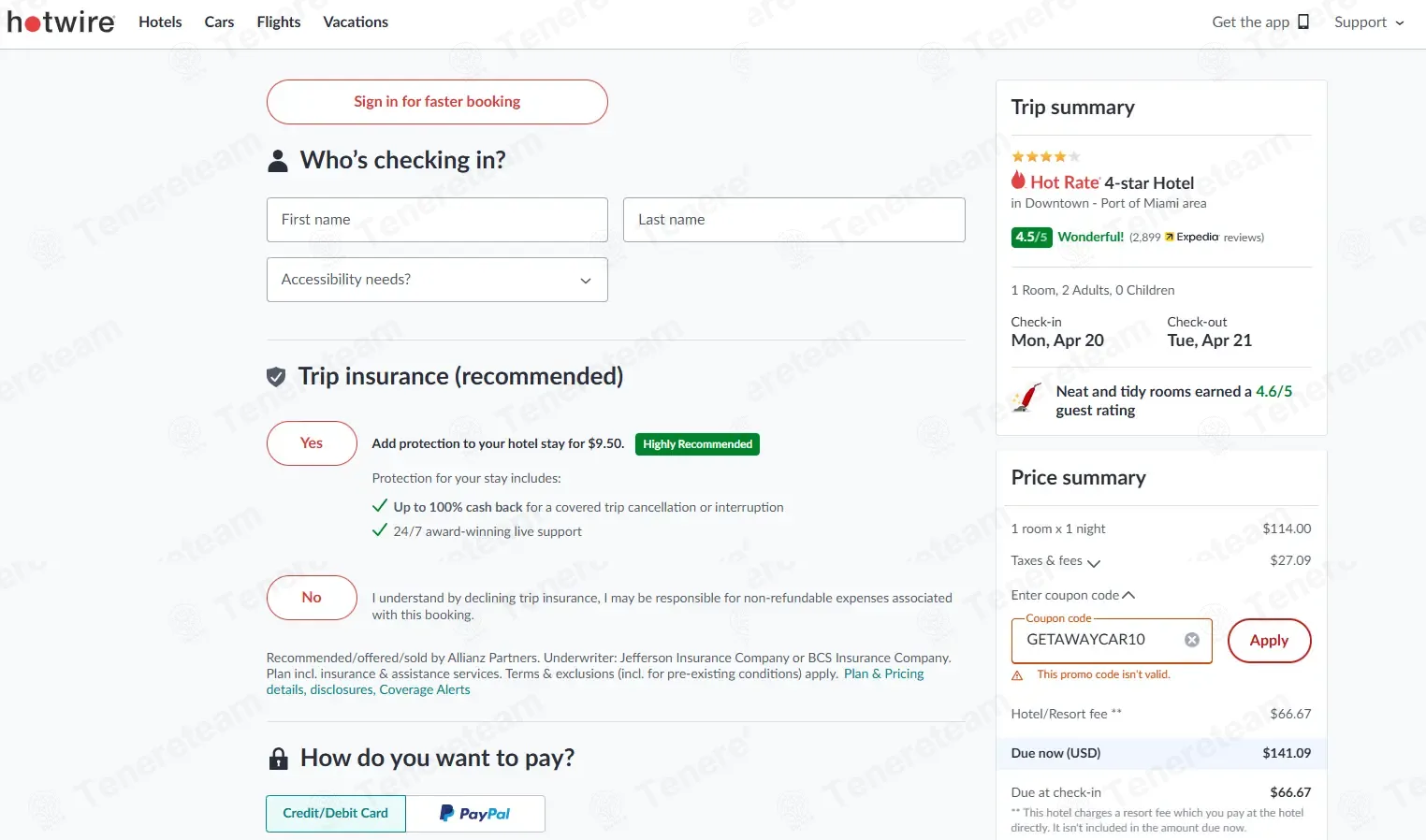Go to the Cars section
Image resolution: width=1426 pixels, height=840 pixels.
(x=219, y=22)
